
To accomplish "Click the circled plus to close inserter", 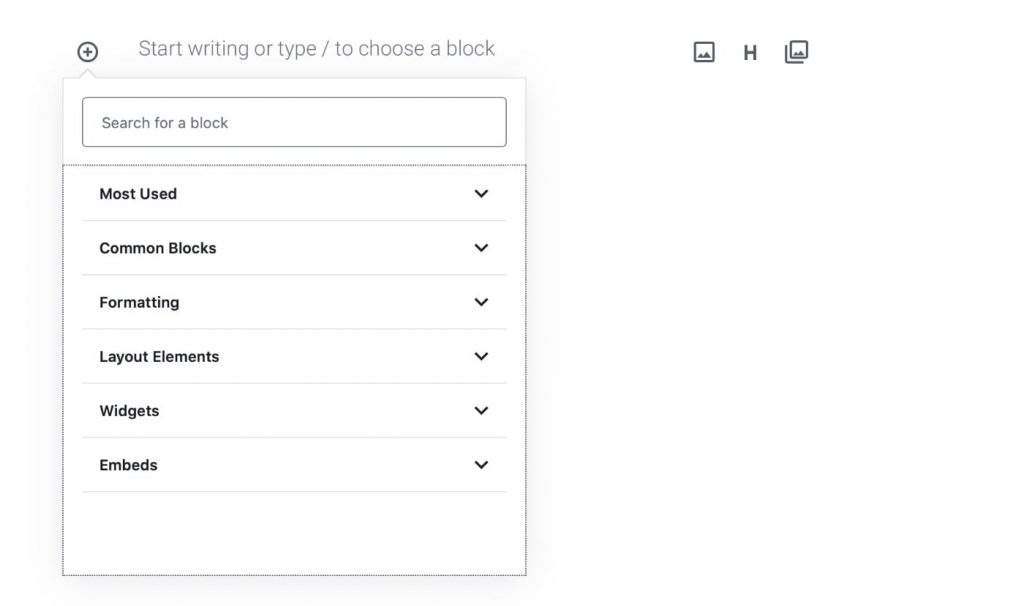I will click(x=86, y=50).
